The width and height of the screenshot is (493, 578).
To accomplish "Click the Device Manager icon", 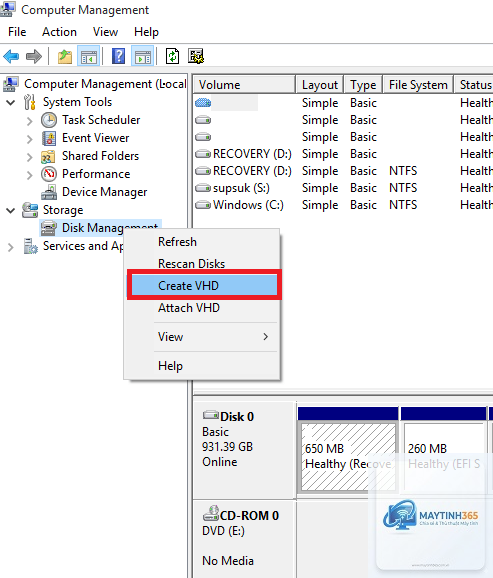I will tap(49, 192).
